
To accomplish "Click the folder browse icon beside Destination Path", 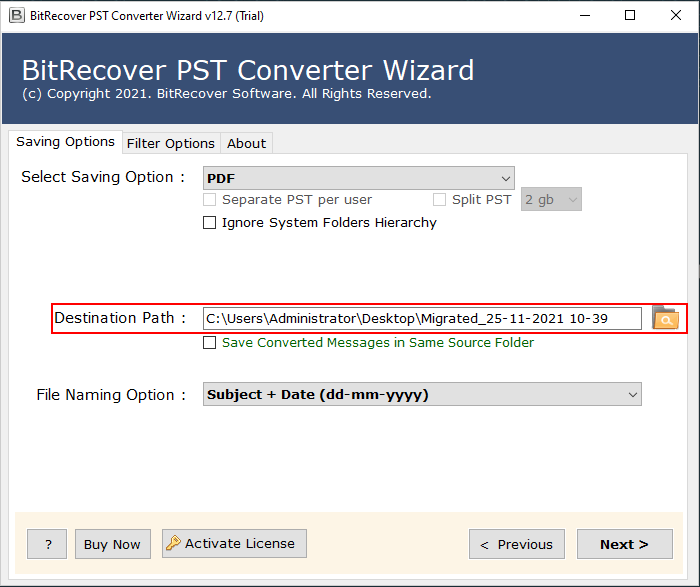I will pyautogui.click(x=665, y=318).
